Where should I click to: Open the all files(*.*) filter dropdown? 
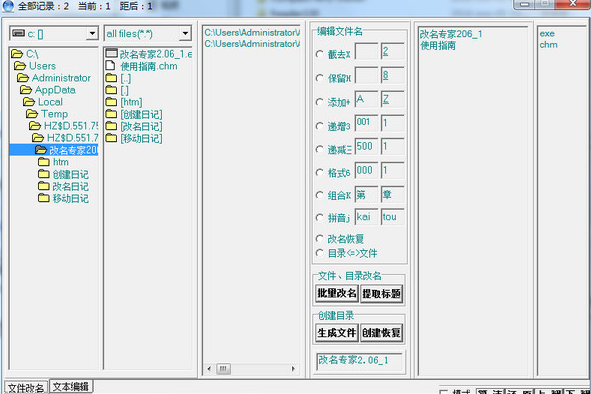click(185, 34)
